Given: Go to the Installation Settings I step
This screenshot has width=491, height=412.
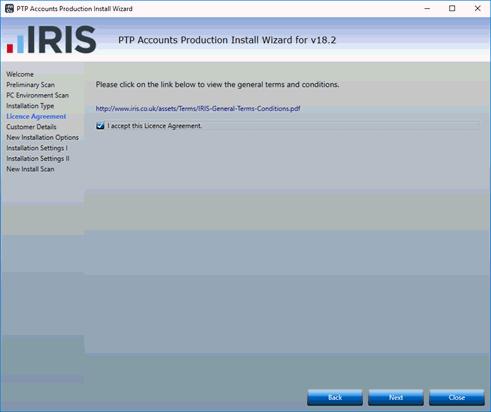Looking at the screenshot, I should (x=37, y=148).
